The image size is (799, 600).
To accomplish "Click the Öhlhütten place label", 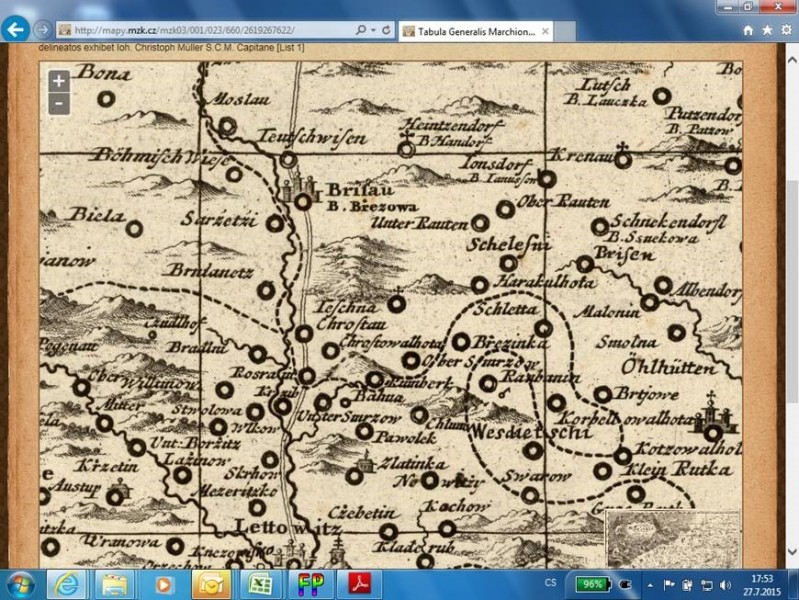I will [668, 367].
